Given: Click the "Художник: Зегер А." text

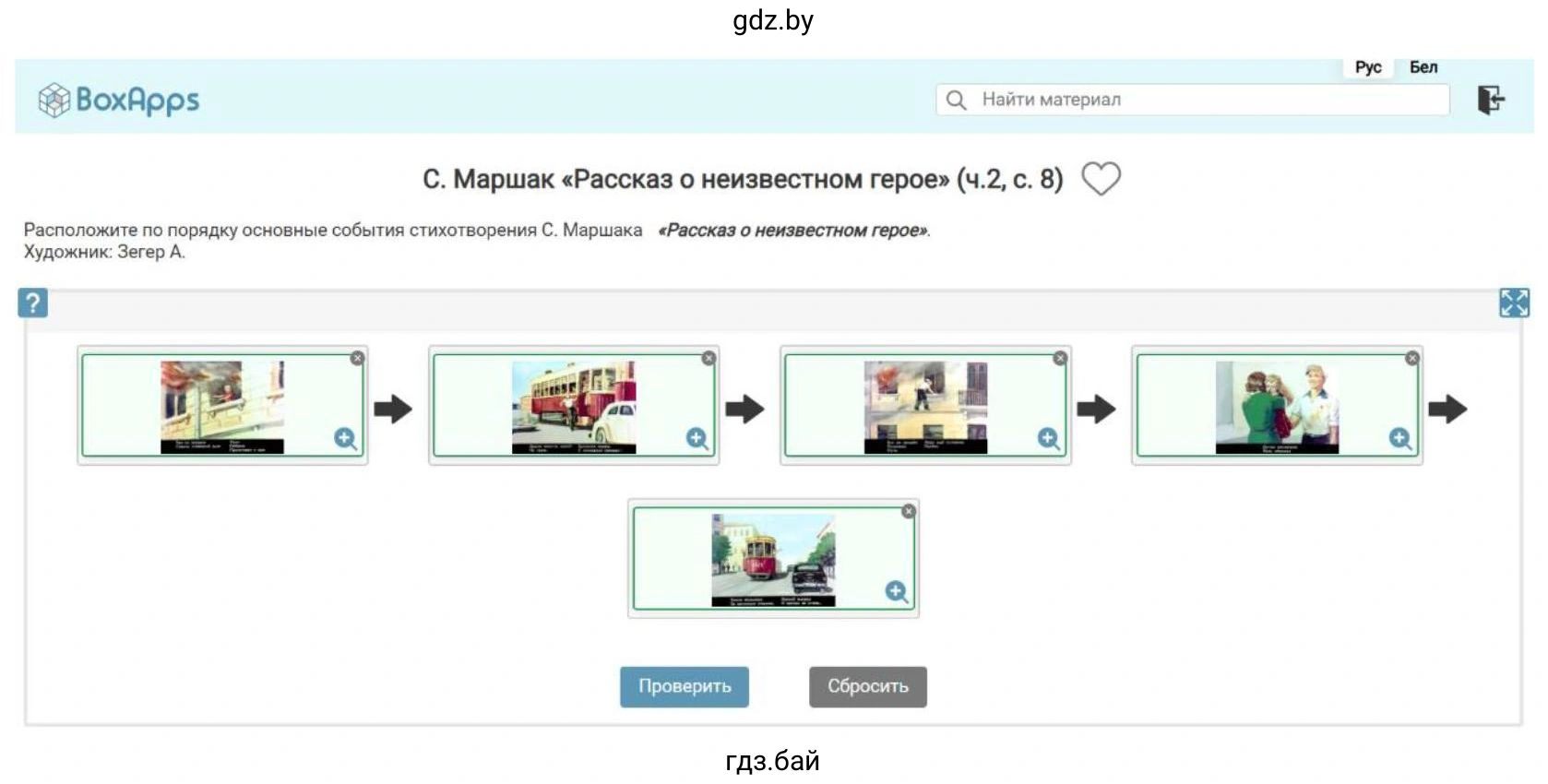Looking at the screenshot, I should pyautogui.click(x=104, y=252).
